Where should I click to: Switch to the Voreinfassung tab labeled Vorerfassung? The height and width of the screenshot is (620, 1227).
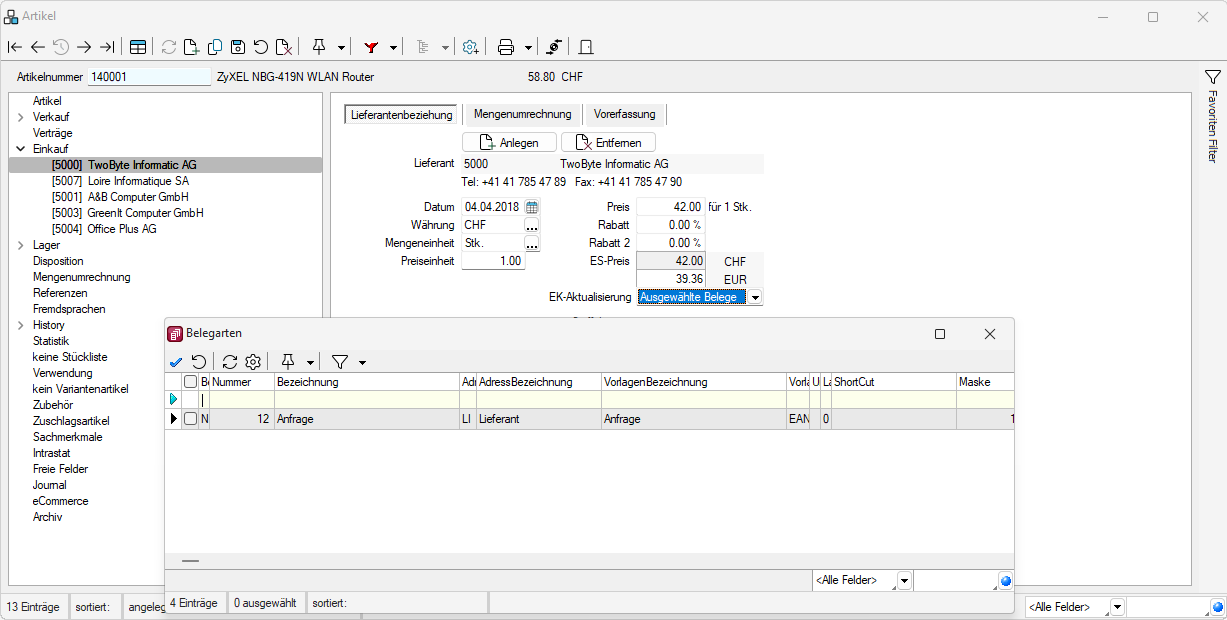(624, 115)
